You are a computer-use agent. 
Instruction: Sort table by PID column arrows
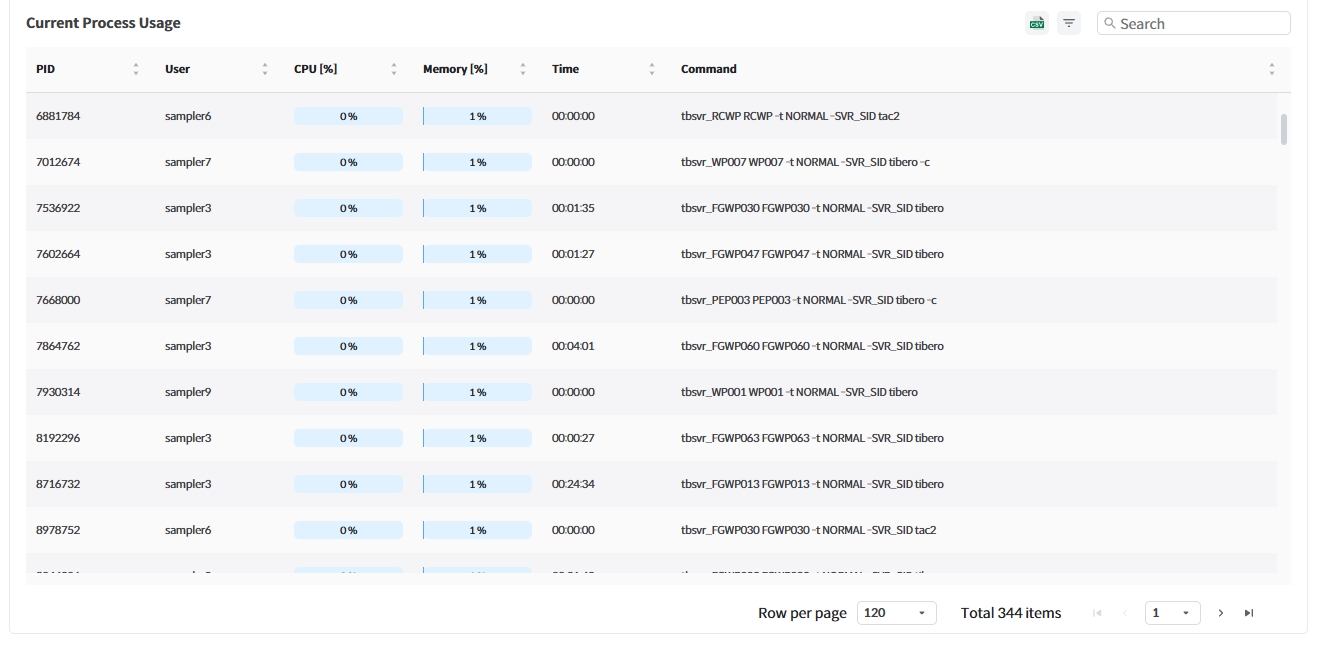pyautogui.click(x=136, y=69)
